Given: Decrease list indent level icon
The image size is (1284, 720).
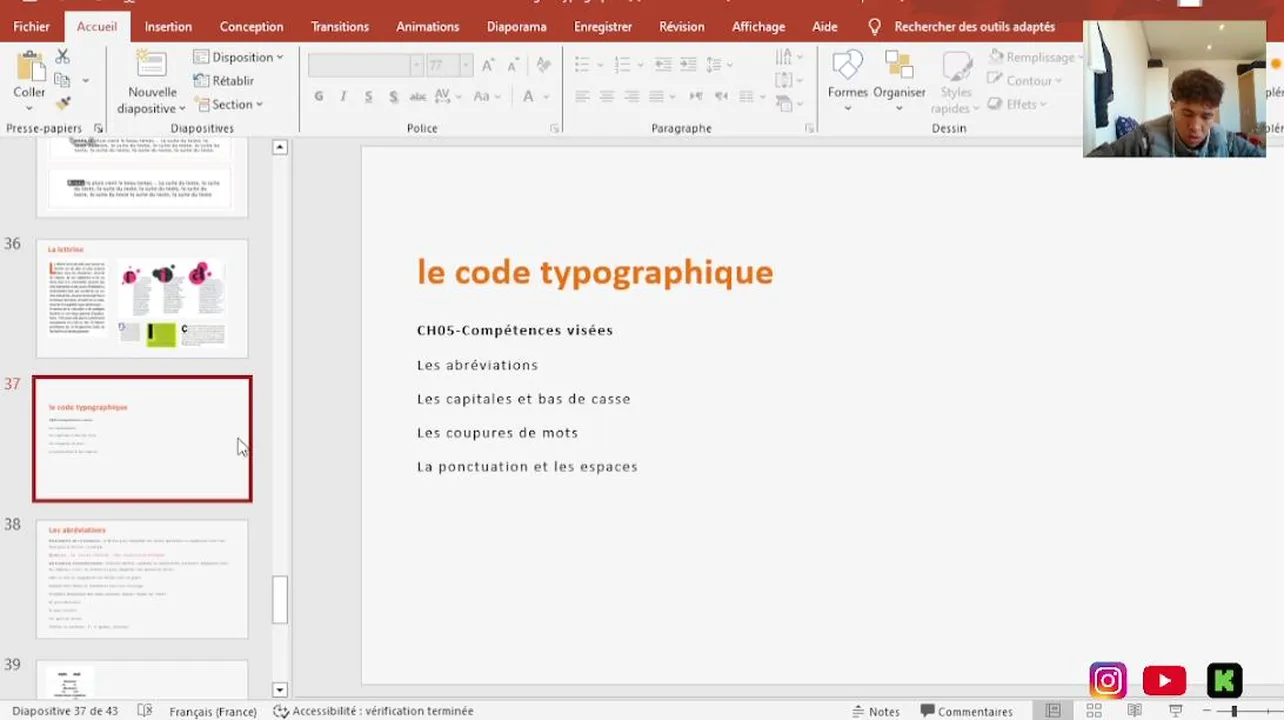Looking at the screenshot, I should pyautogui.click(x=663, y=65).
